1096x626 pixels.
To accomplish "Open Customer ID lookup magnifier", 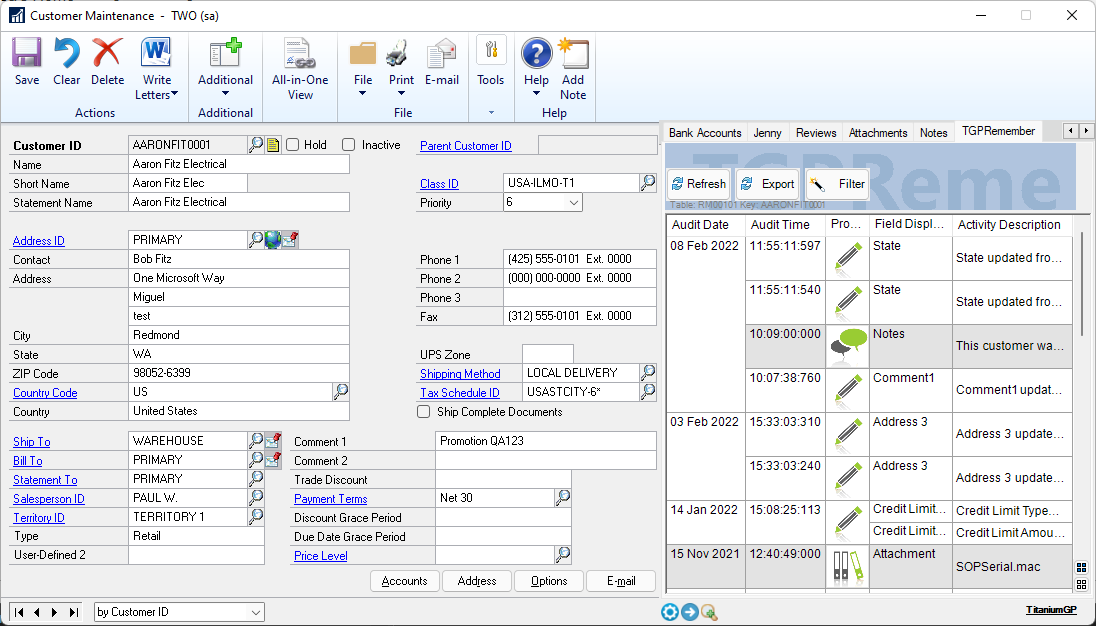I will tap(257, 145).
